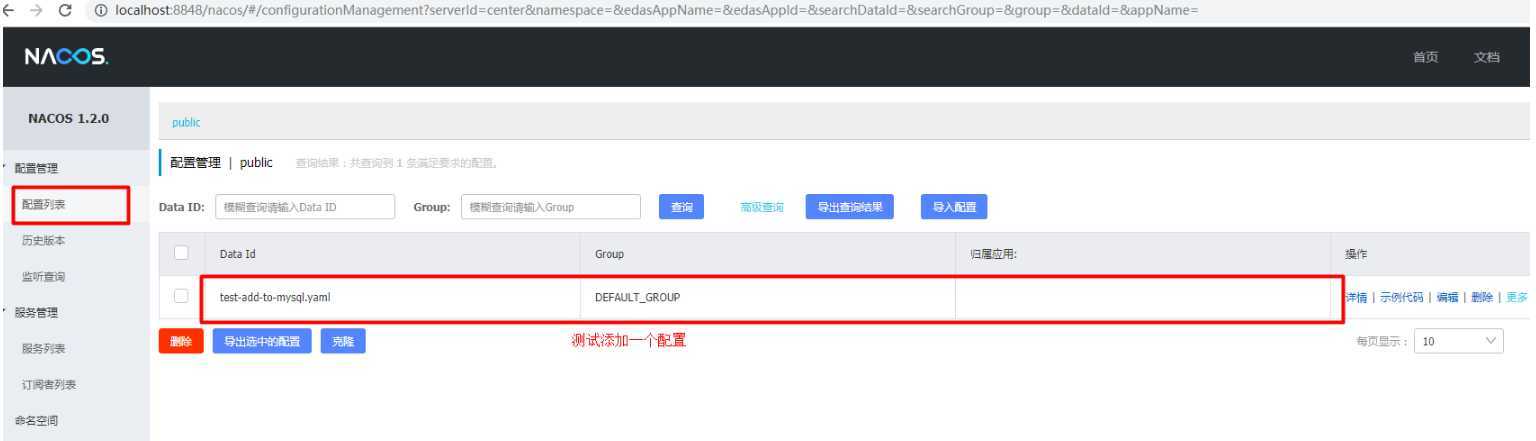Click 导出选中的配置 button
Image resolution: width=1536 pixels, height=441 pixels.
coord(262,341)
